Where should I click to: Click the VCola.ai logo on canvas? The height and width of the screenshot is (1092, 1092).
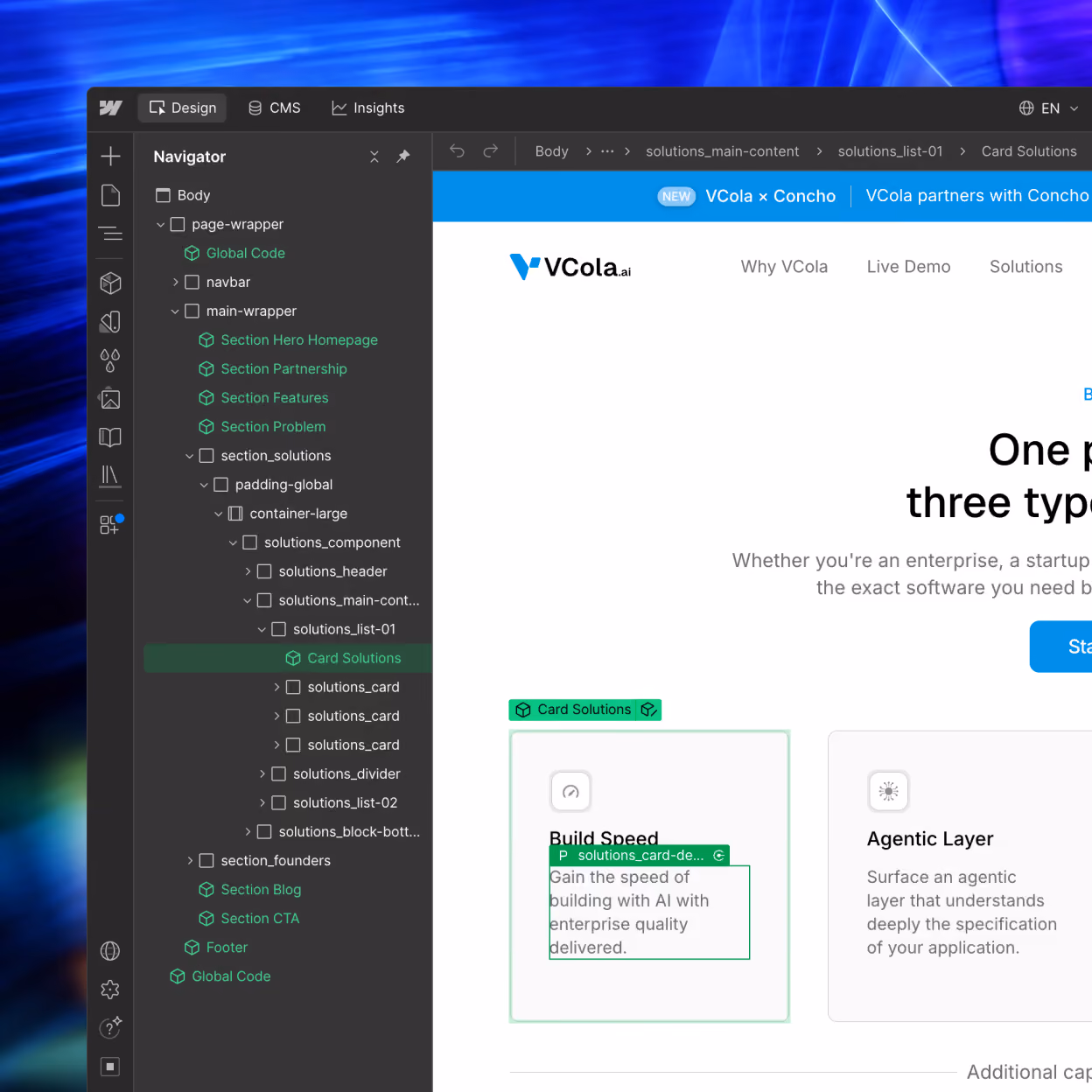(x=570, y=267)
